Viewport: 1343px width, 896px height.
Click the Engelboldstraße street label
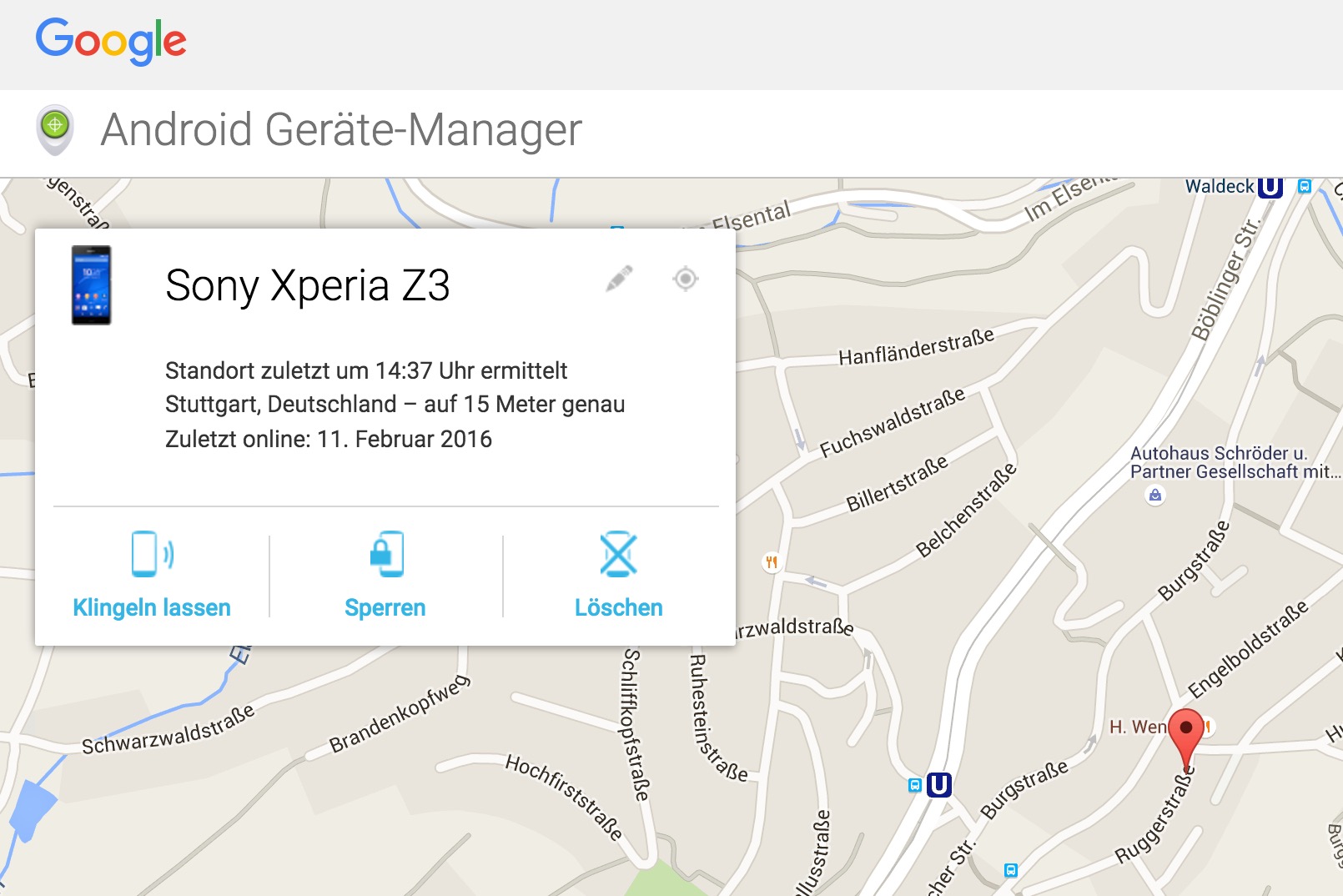(1249, 649)
